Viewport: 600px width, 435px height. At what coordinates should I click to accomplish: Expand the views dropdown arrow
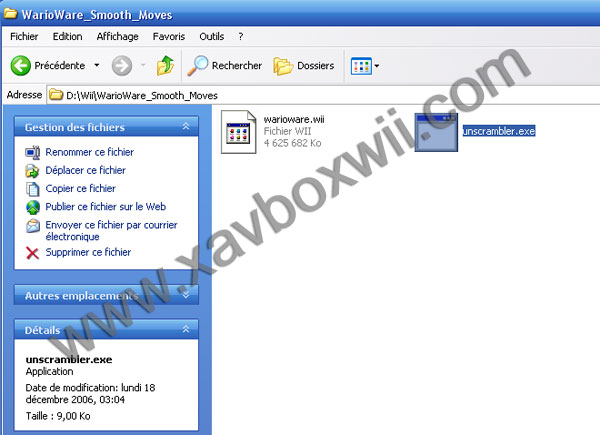(x=377, y=66)
